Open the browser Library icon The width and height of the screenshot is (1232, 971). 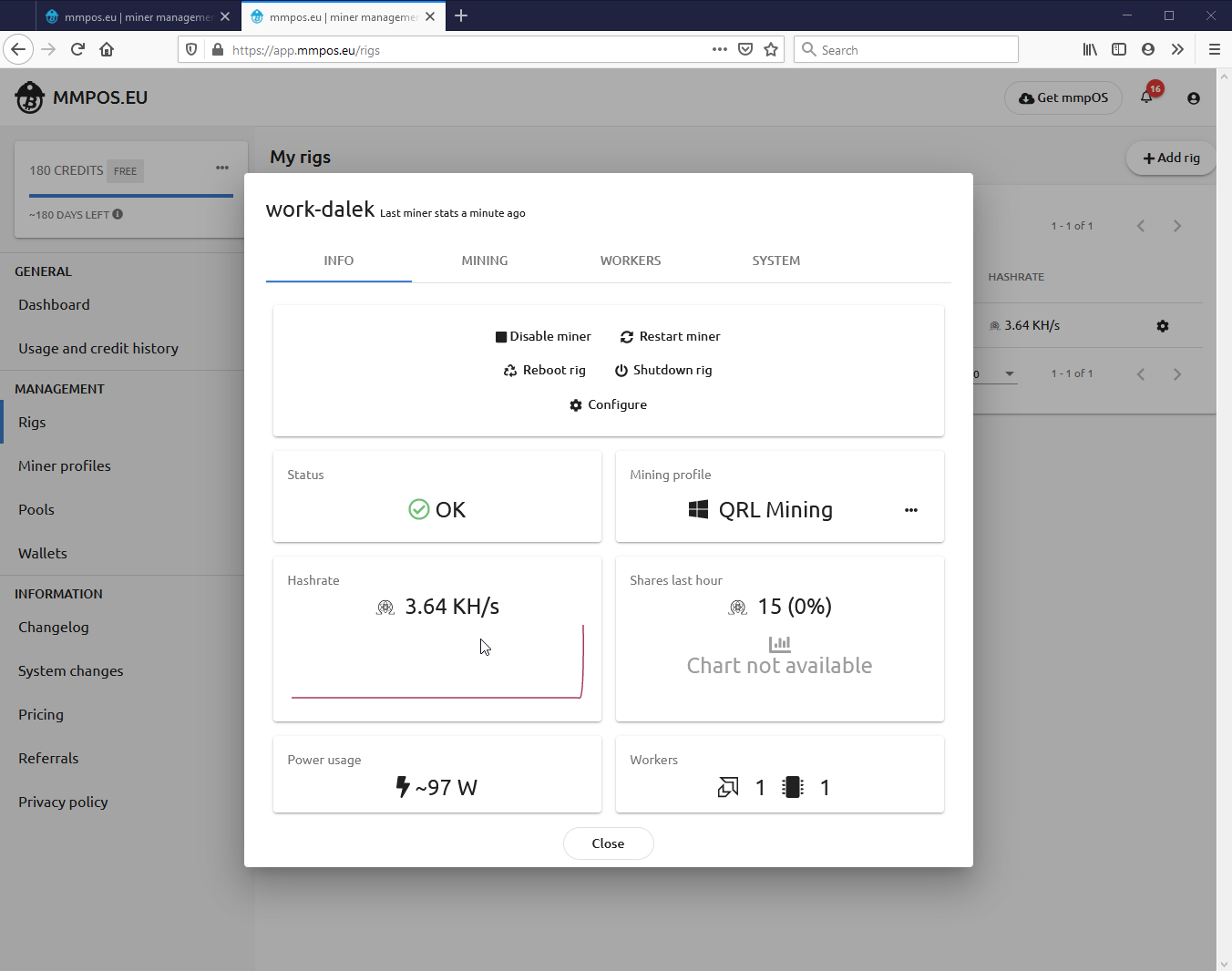(x=1090, y=49)
